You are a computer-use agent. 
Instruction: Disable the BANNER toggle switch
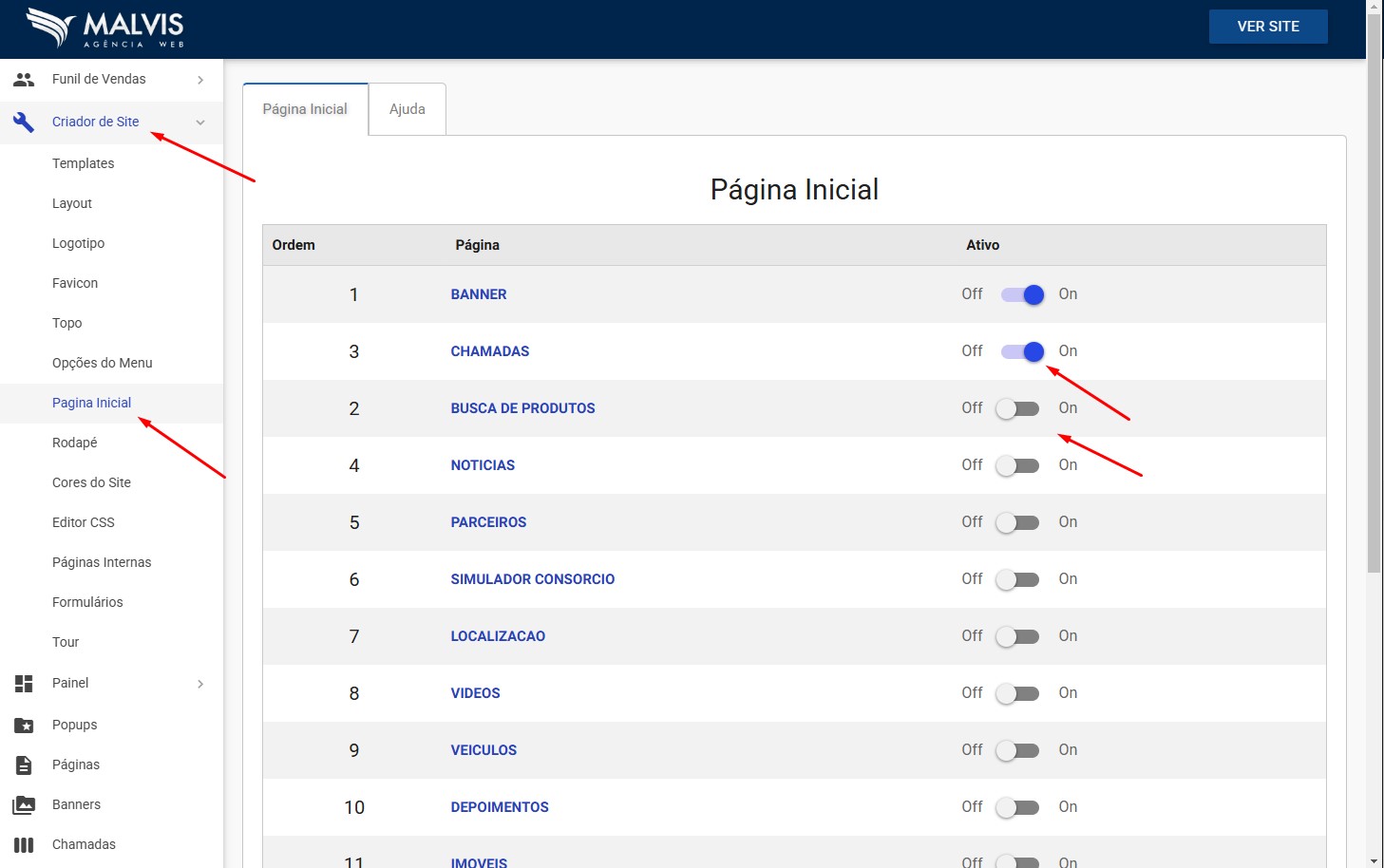pos(1022,294)
